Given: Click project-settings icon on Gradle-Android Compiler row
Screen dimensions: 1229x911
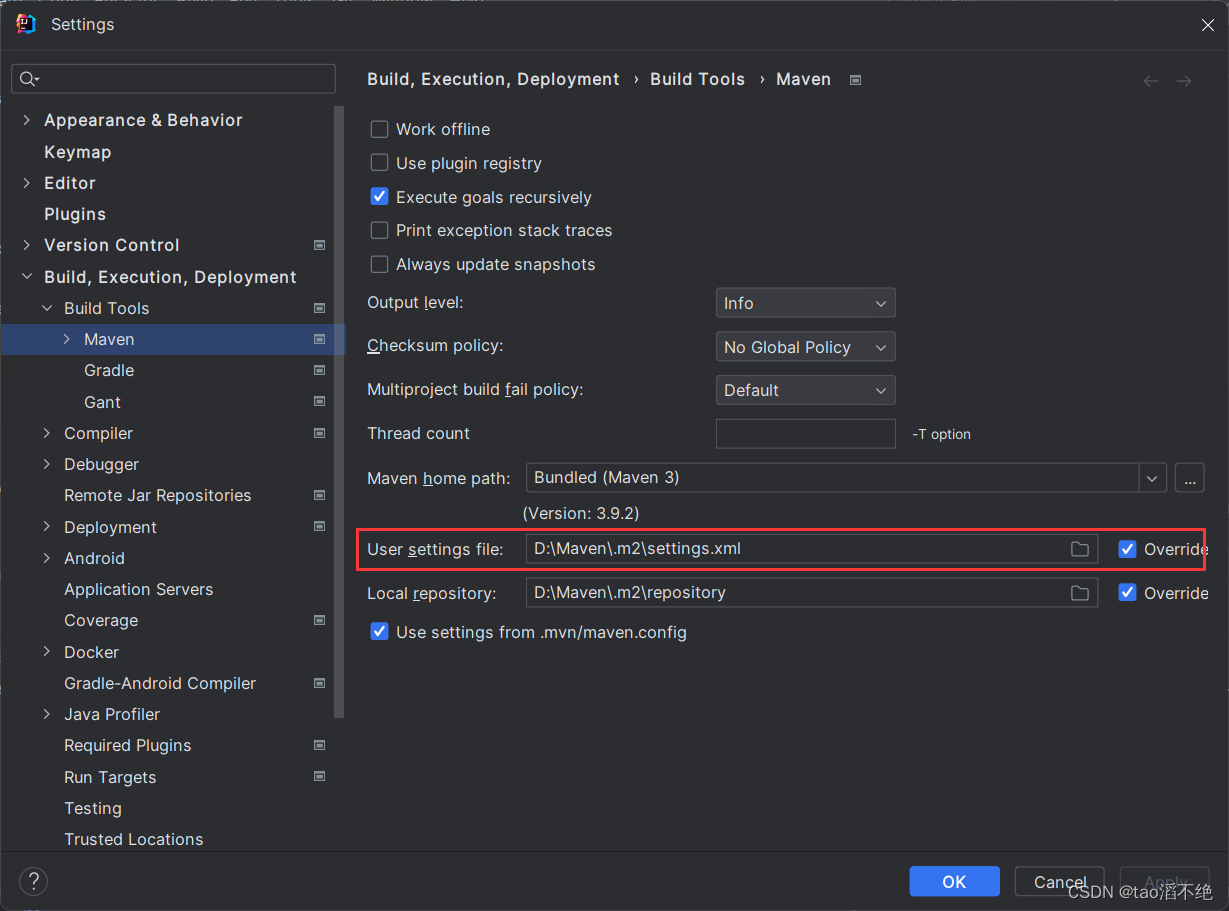Looking at the screenshot, I should coord(320,683).
